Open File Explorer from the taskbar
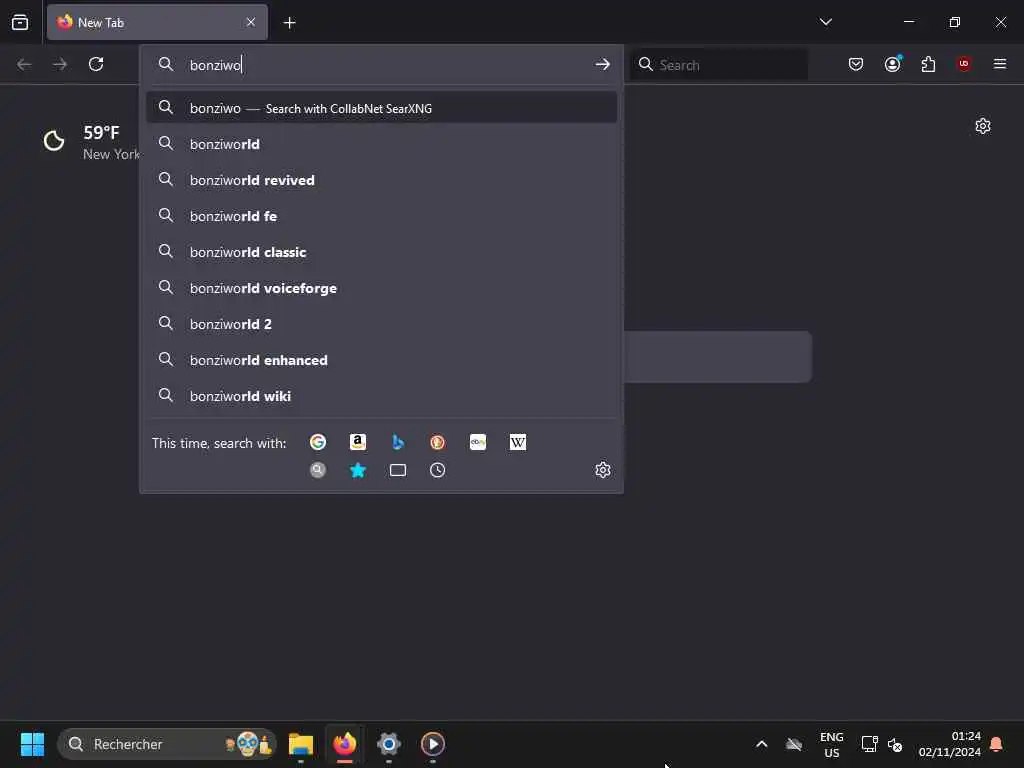The image size is (1024, 768). point(301,744)
